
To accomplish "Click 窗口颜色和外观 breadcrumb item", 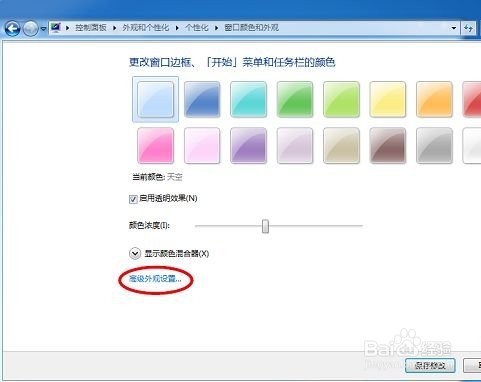I will click(x=251, y=28).
